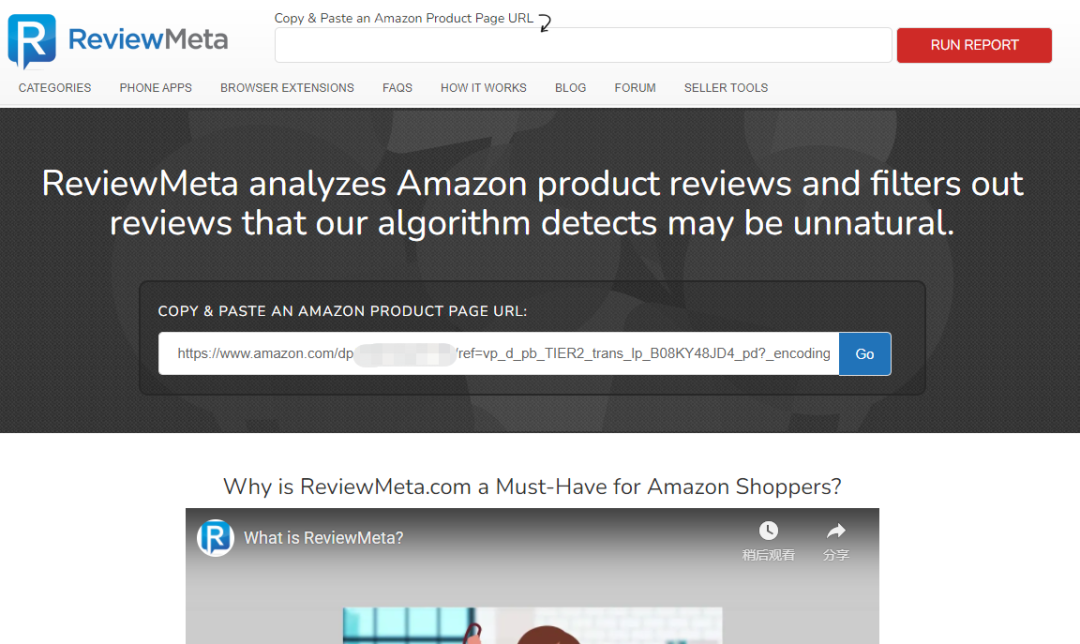The width and height of the screenshot is (1080, 644).
Task: Click the red Run Report button
Action: (974, 45)
